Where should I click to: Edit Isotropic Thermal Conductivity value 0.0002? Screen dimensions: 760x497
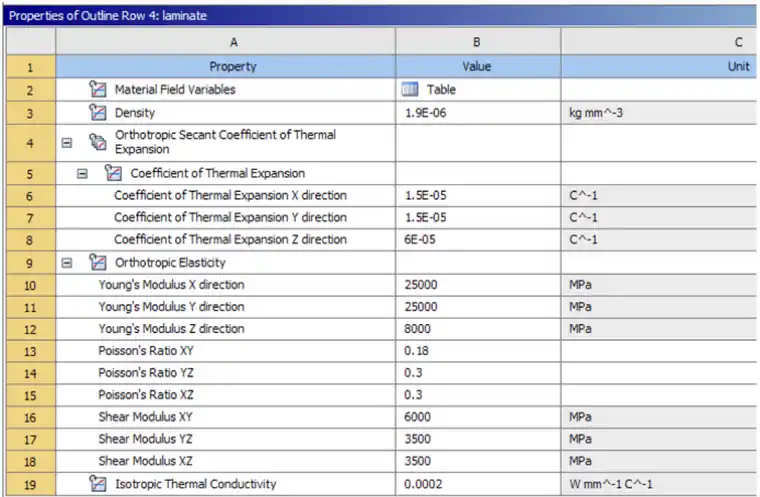click(478, 484)
